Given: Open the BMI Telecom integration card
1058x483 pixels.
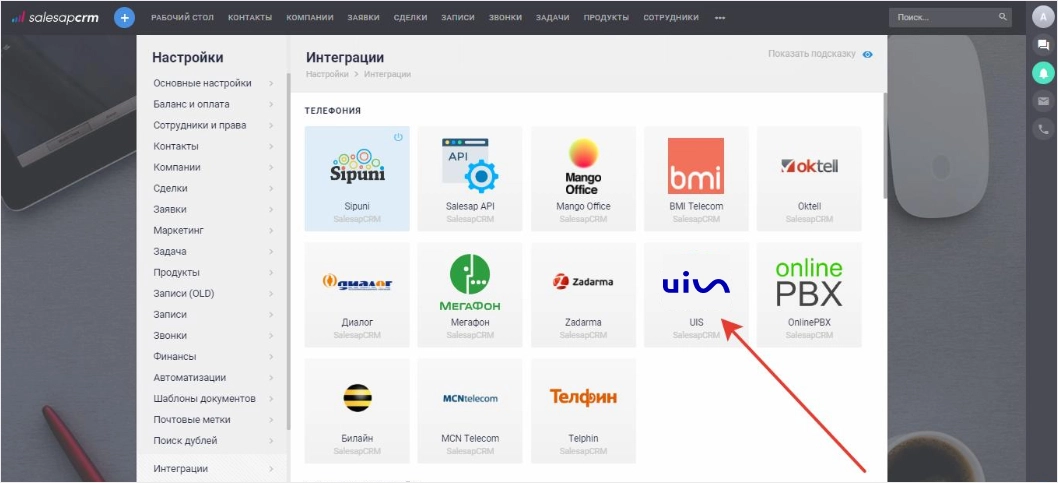Looking at the screenshot, I should click(696, 179).
